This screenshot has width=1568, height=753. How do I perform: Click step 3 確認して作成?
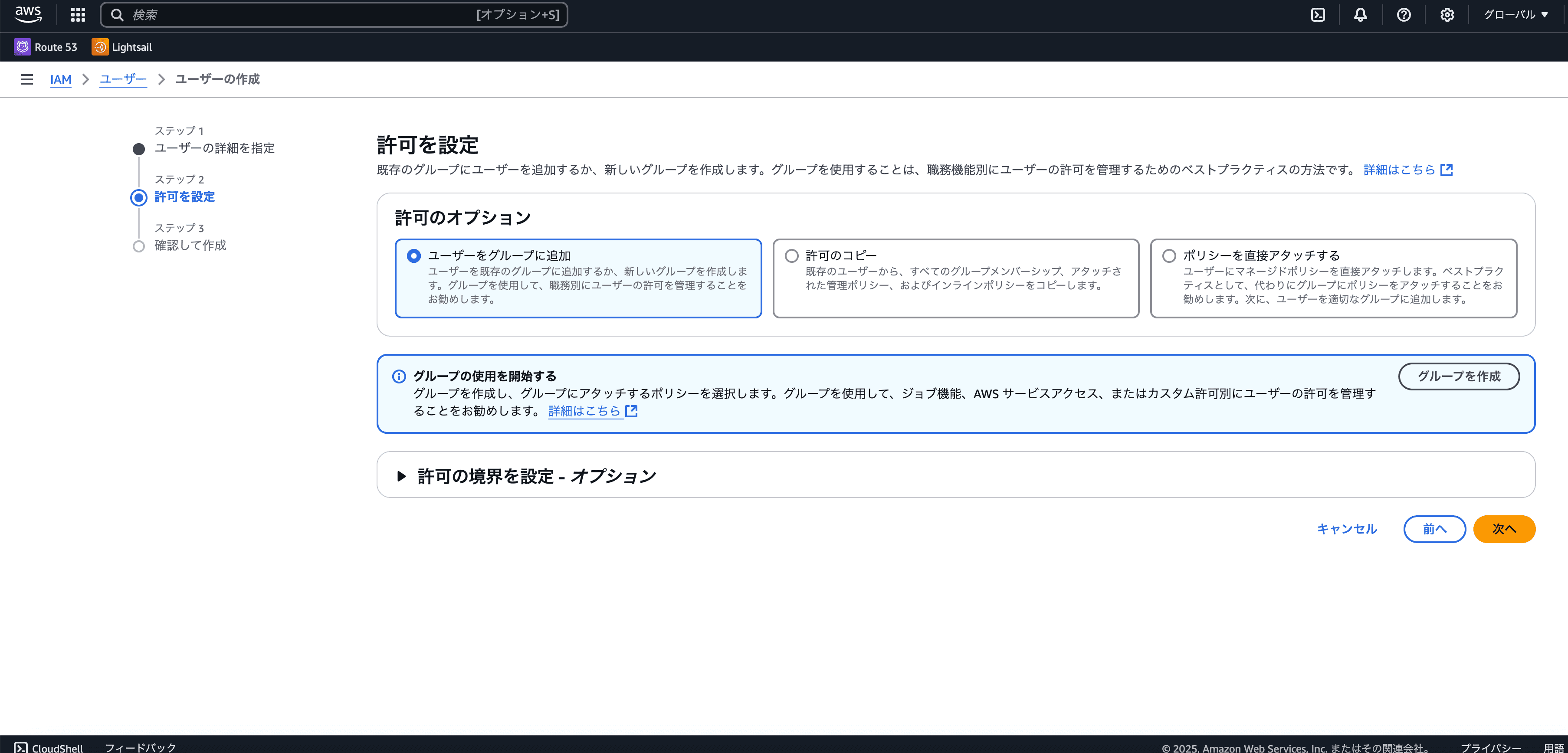coord(190,246)
